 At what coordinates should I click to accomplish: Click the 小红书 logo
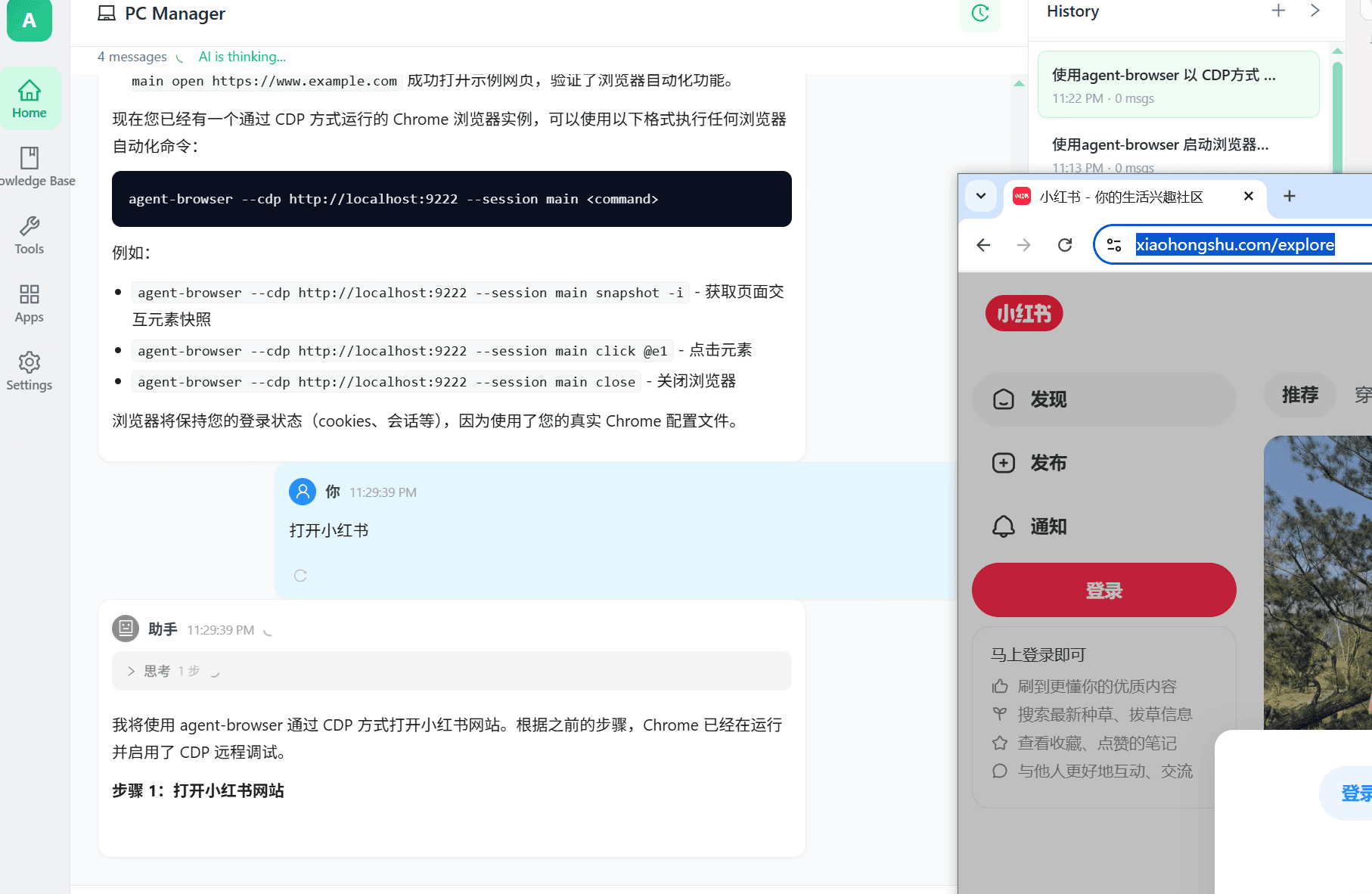pos(1023,313)
